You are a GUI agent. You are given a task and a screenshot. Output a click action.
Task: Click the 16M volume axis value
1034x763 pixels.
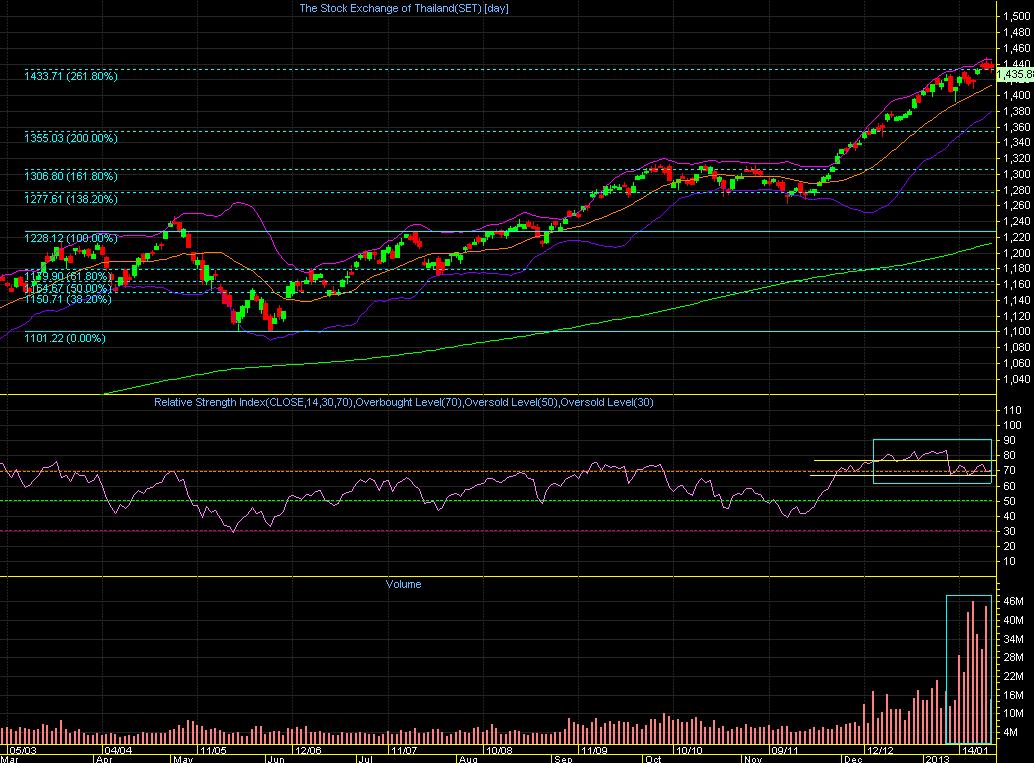1014,695
